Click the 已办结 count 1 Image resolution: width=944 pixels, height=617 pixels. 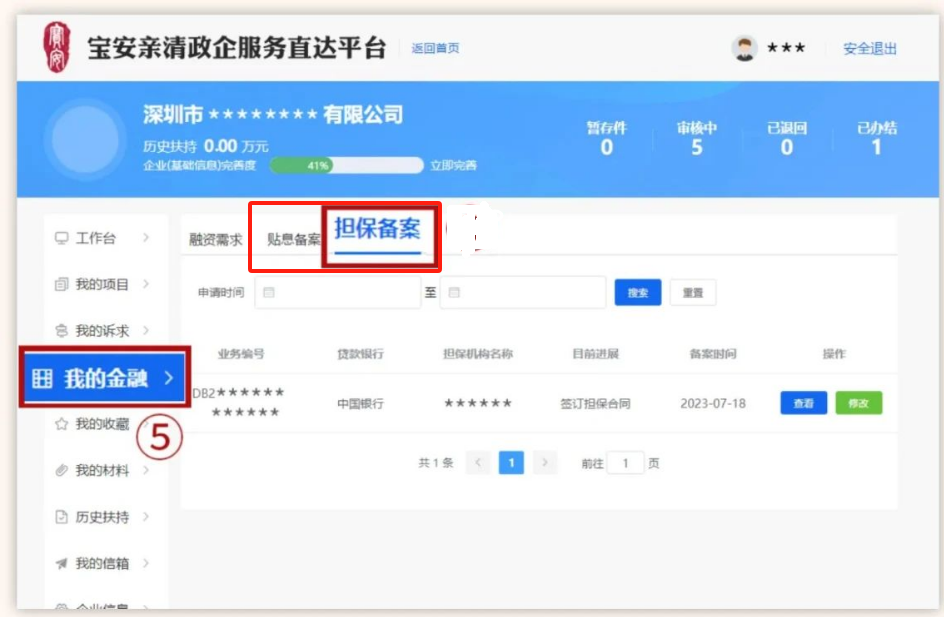click(x=877, y=147)
